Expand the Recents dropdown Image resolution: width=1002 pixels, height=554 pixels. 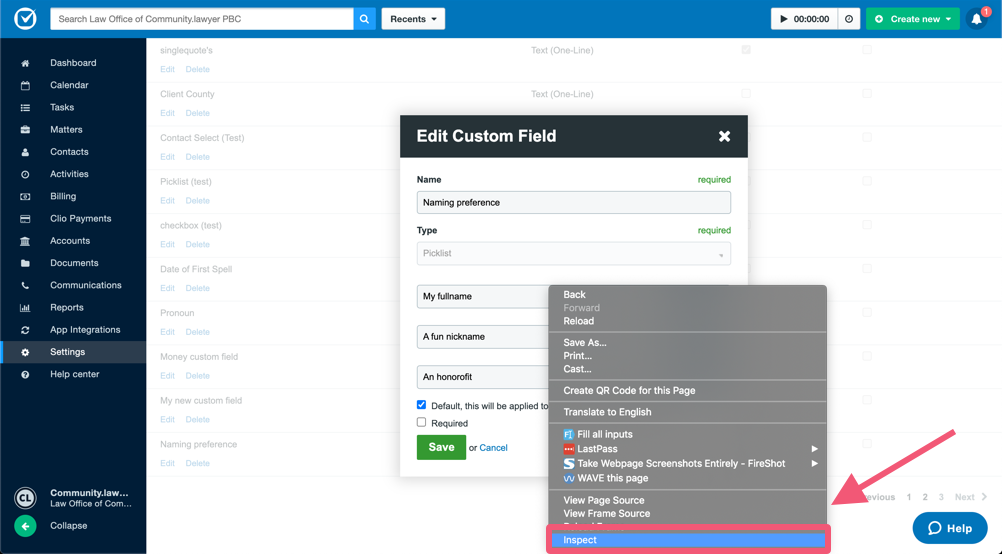click(x=413, y=19)
